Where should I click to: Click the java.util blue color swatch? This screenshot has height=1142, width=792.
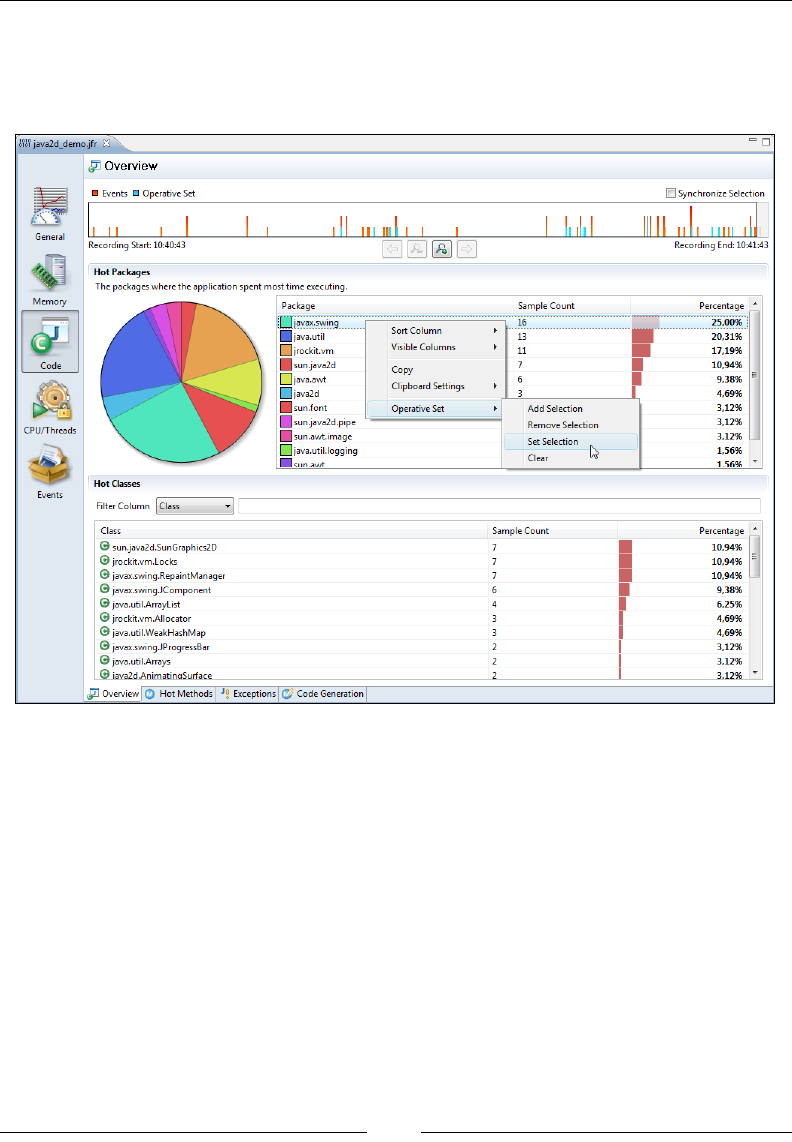tap(286, 336)
